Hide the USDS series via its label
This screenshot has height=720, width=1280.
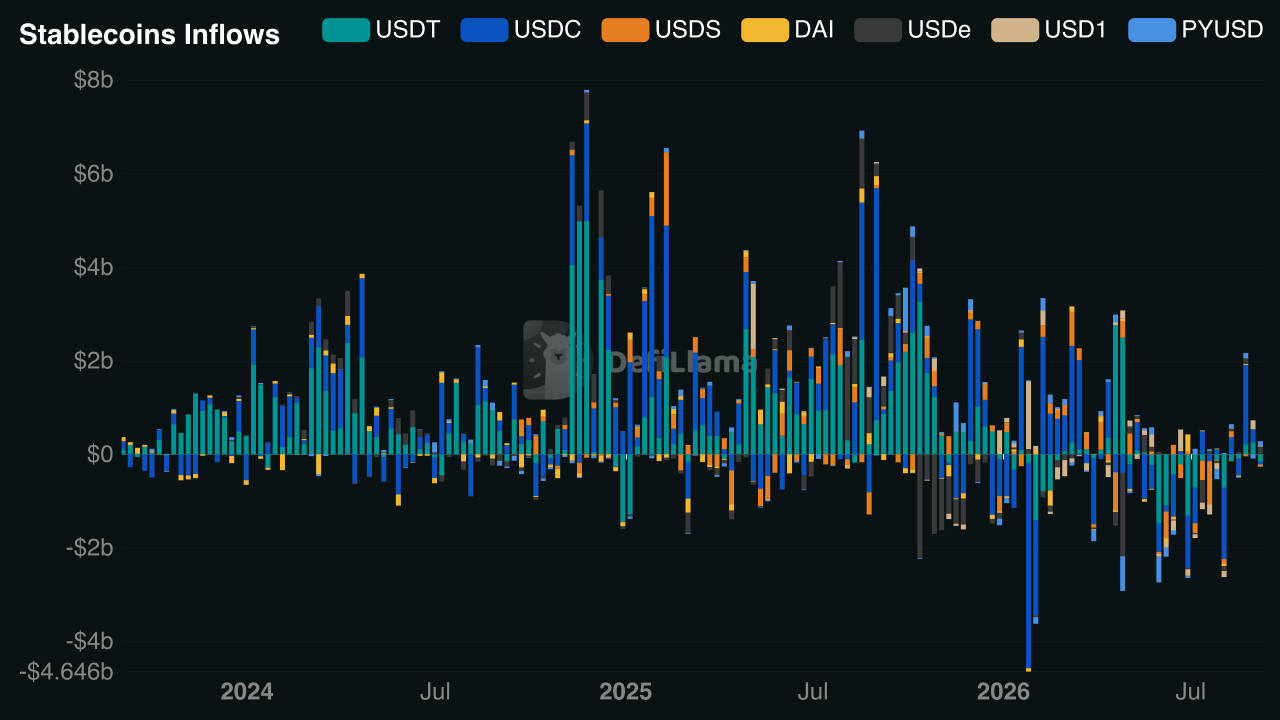(688, 30)
